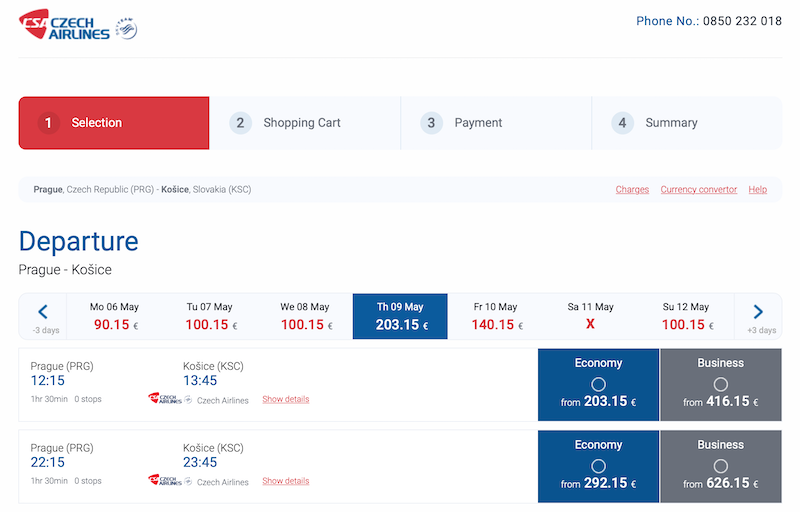The height and width of the screenshot is (512, 800).
Task: Show details for the 22:15 flight
Action: pyautogui.click(x=286, y=481)
